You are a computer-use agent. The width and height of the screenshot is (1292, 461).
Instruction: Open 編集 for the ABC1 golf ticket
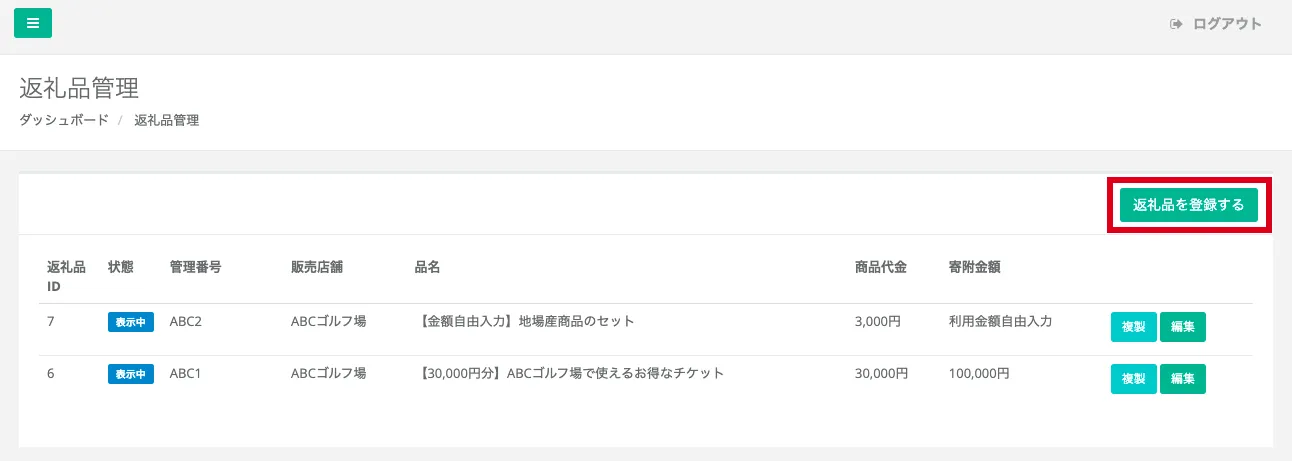point(1183,379)
